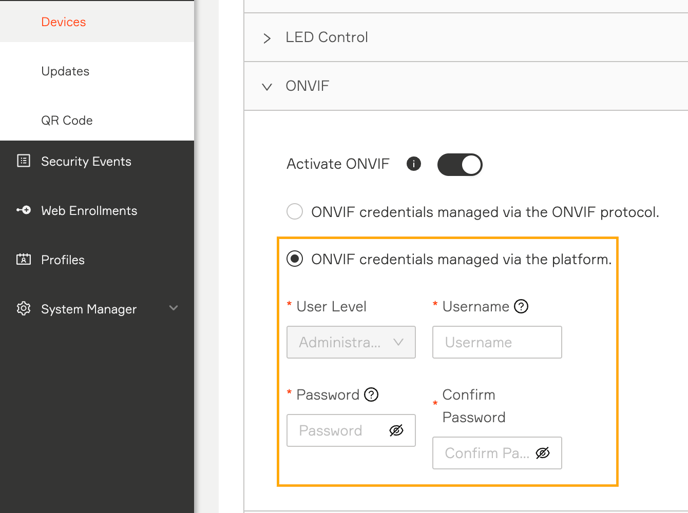Click the Activate ONVIF info icon
Screen dimensions: 688x513
click(x=413, y=164)
